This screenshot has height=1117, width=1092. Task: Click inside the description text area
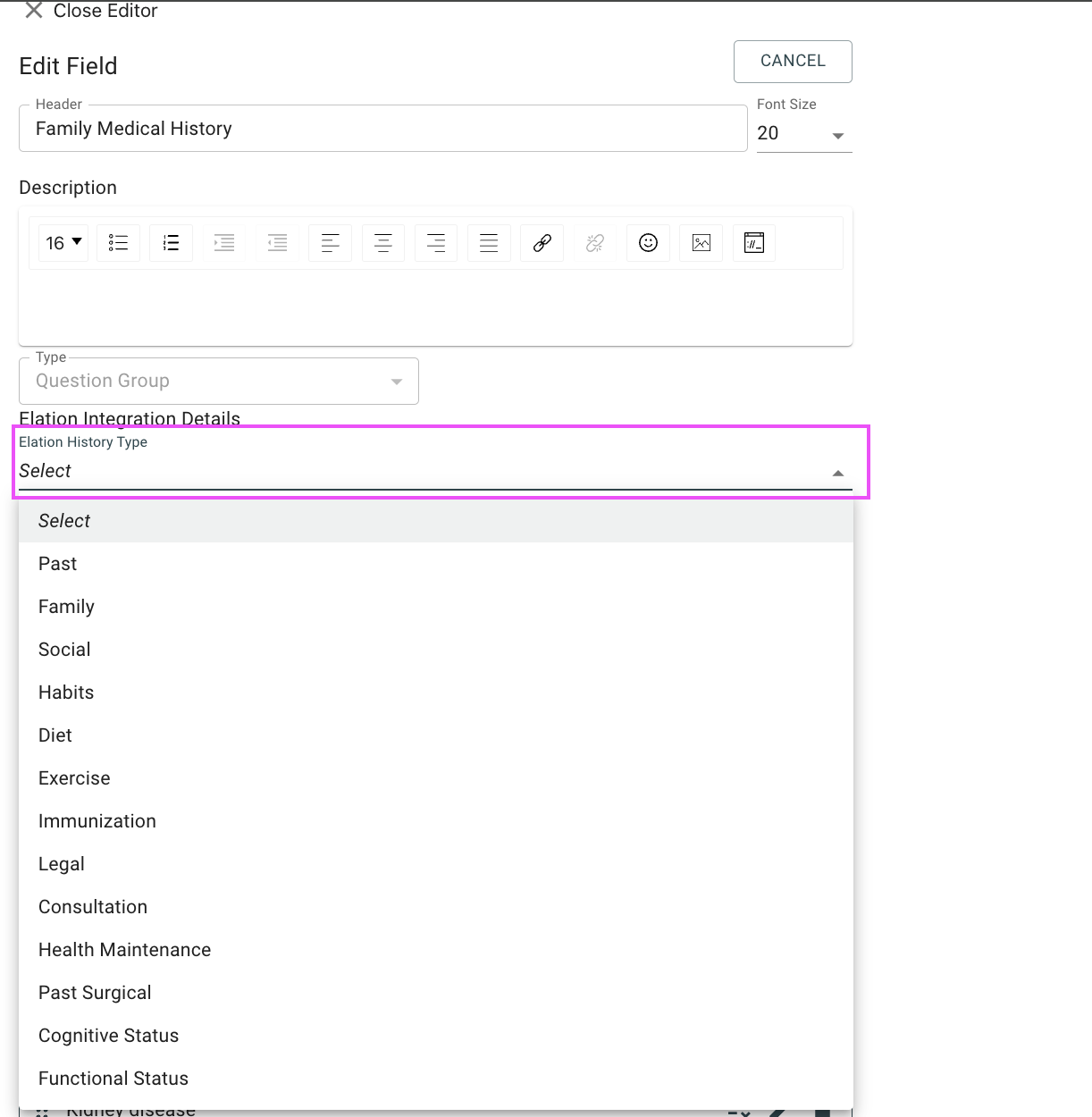coord(435,306)
